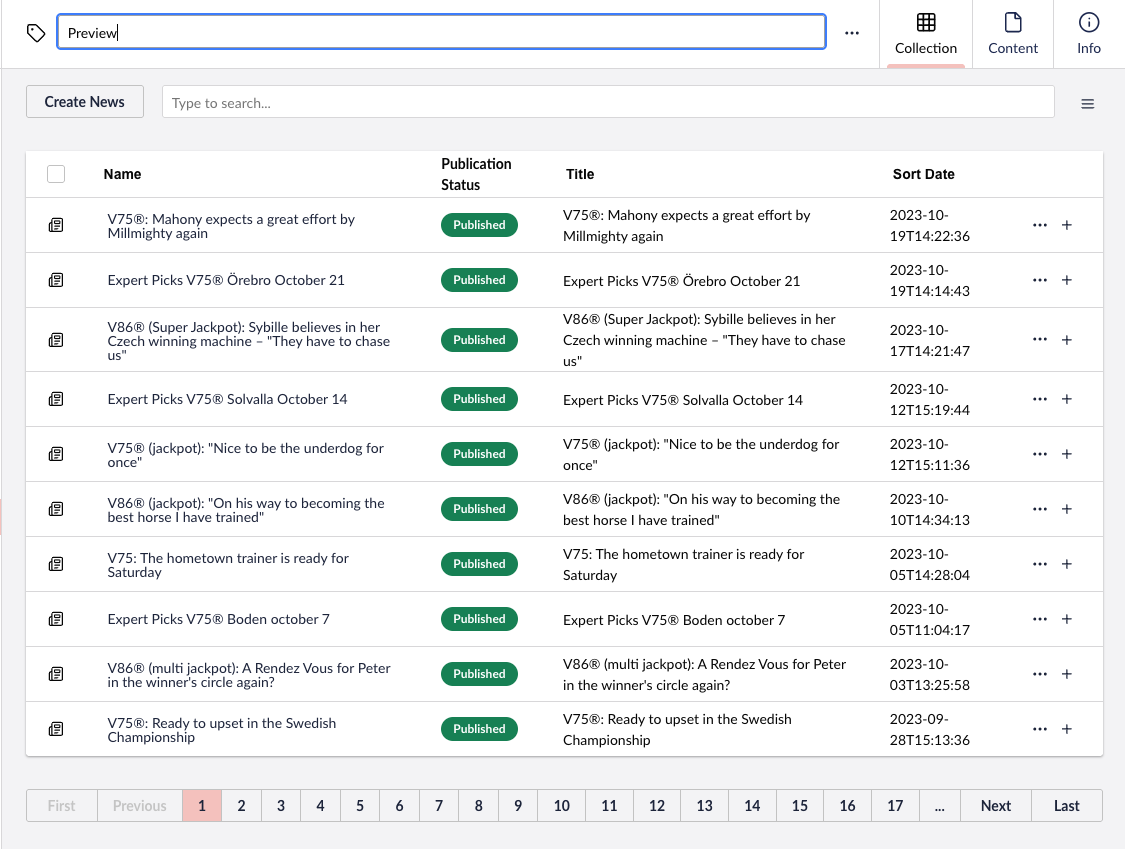Image resolution: width=1125 pixels, height=849 pixels.
Task: Click the news icon for the Sybille Super Jackpot row
Action: coord(56,339)
